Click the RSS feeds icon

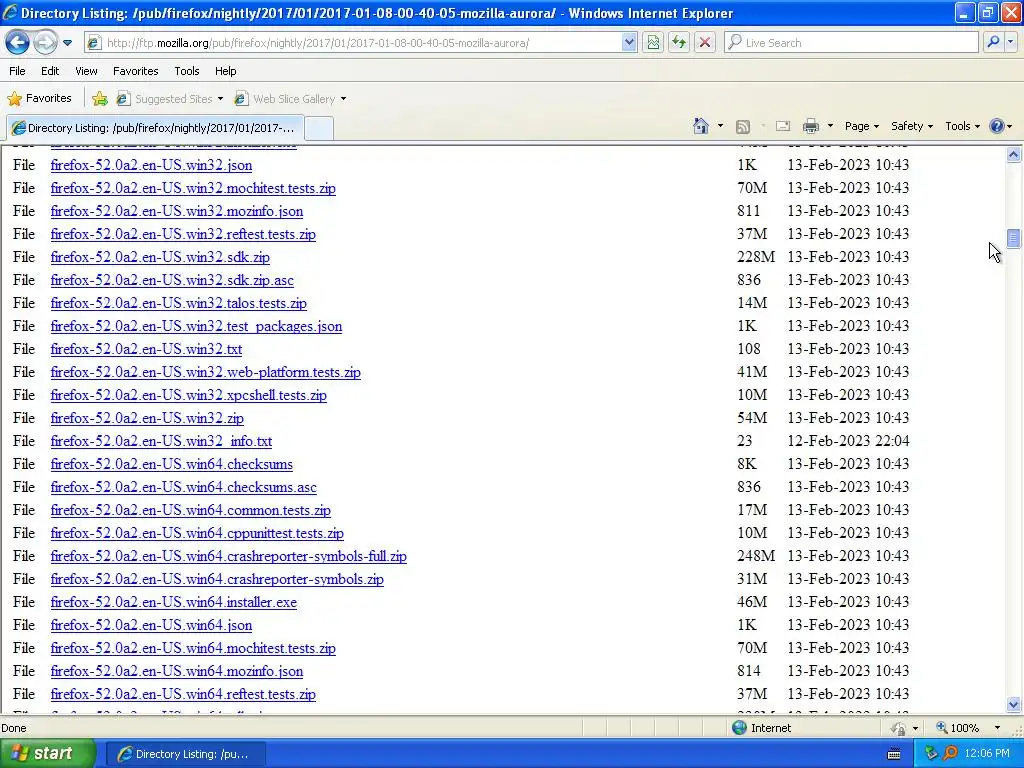point(743,127)
